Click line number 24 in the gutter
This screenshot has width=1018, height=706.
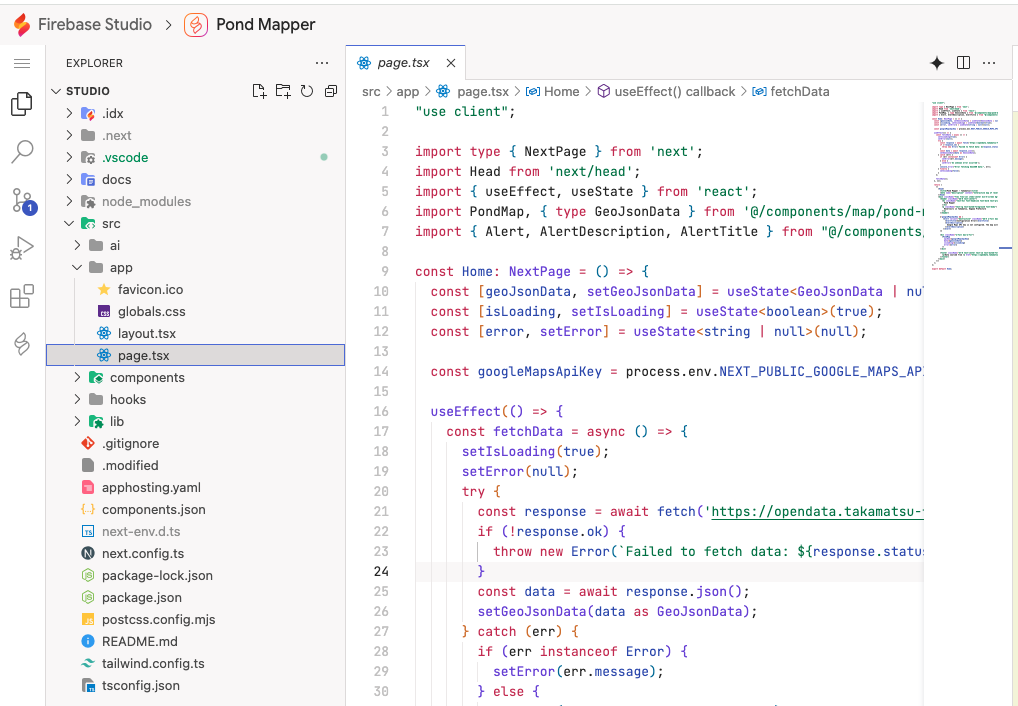[381, 572]
